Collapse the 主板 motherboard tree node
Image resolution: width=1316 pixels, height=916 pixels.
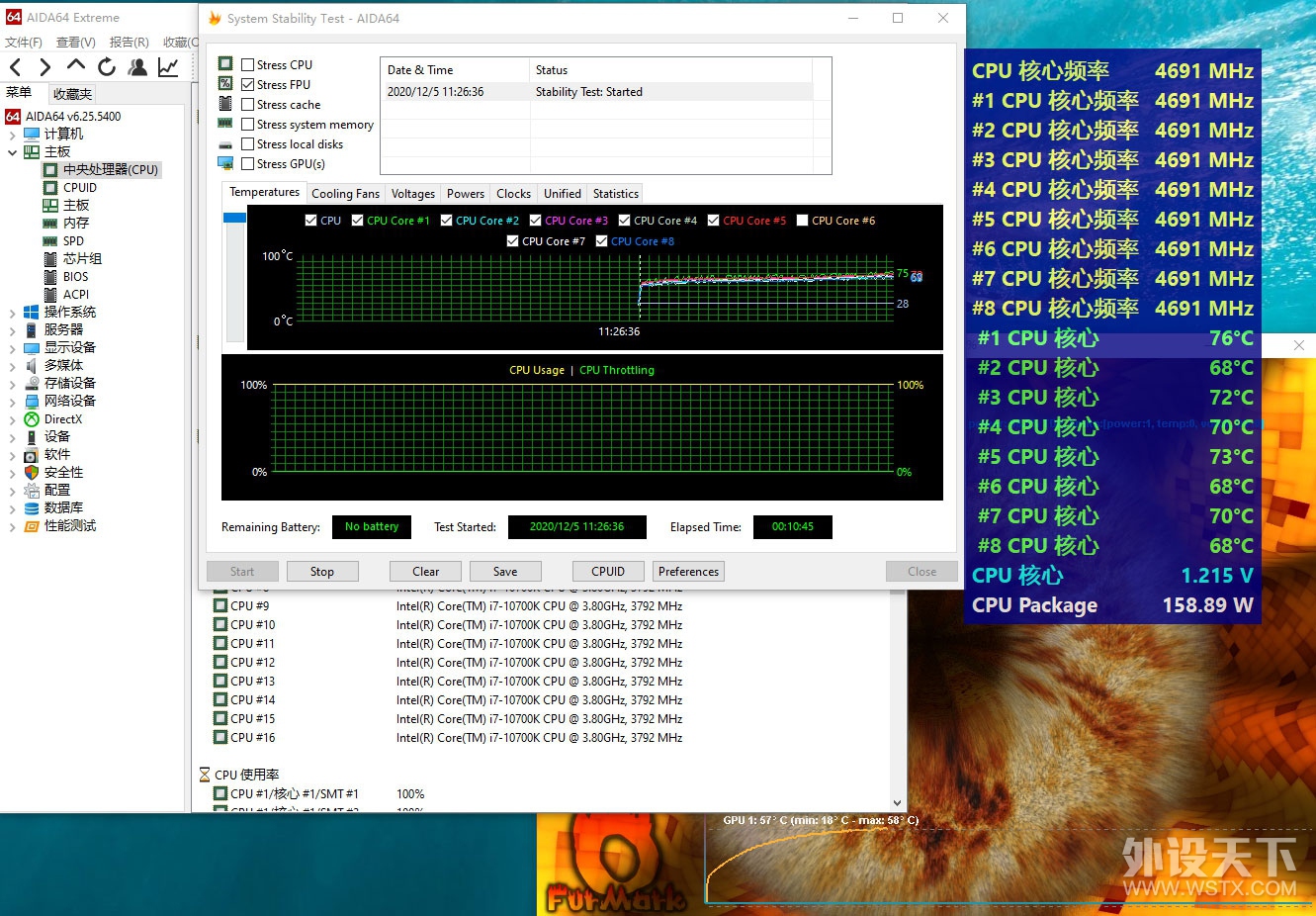coord(12,152)
